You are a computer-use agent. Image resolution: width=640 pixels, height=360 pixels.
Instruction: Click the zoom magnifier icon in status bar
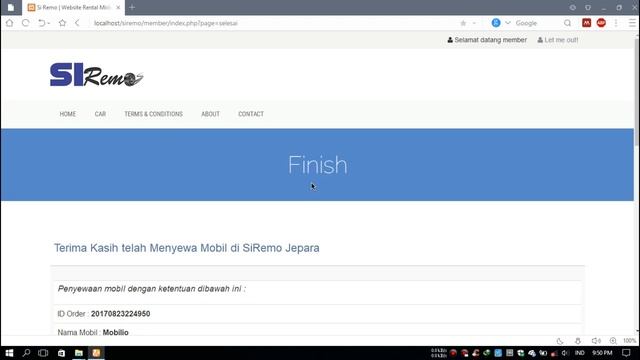[613, 341]
